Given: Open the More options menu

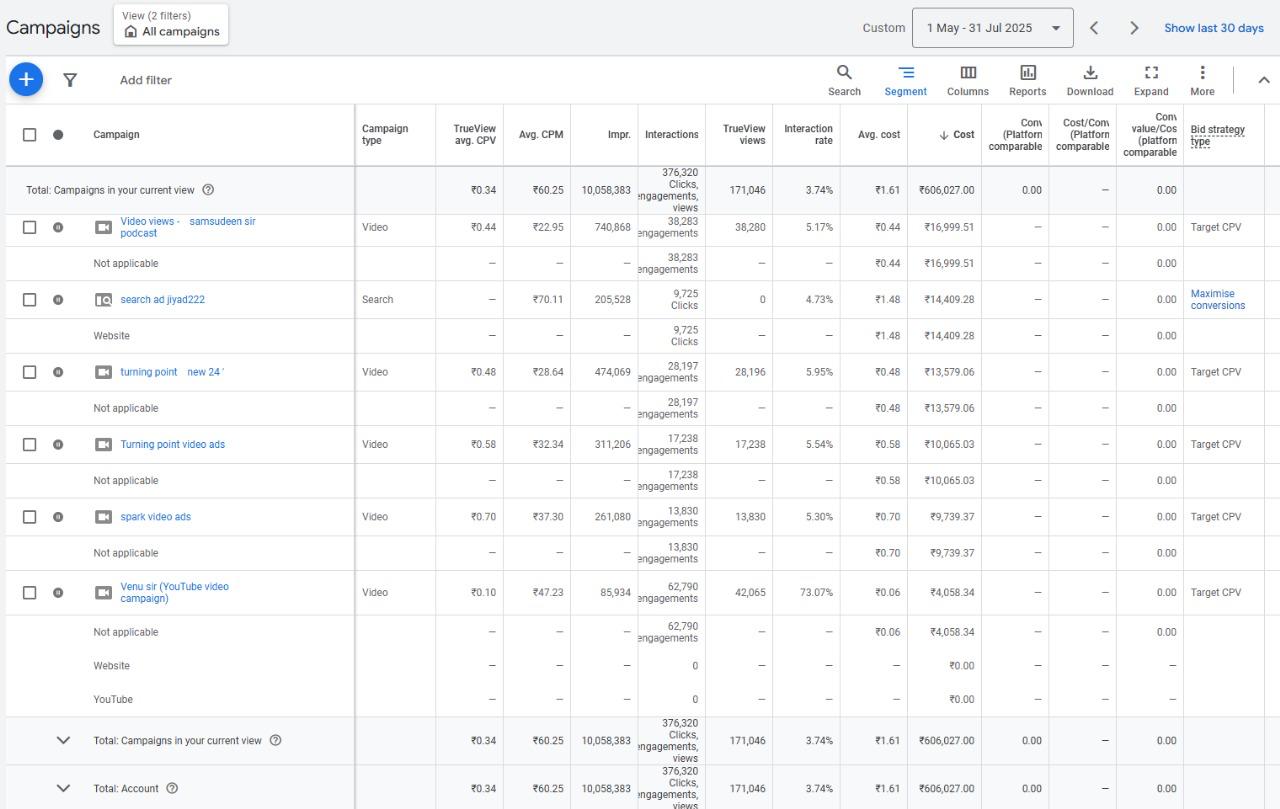Looking at the screenshot, I should 1202,80.
